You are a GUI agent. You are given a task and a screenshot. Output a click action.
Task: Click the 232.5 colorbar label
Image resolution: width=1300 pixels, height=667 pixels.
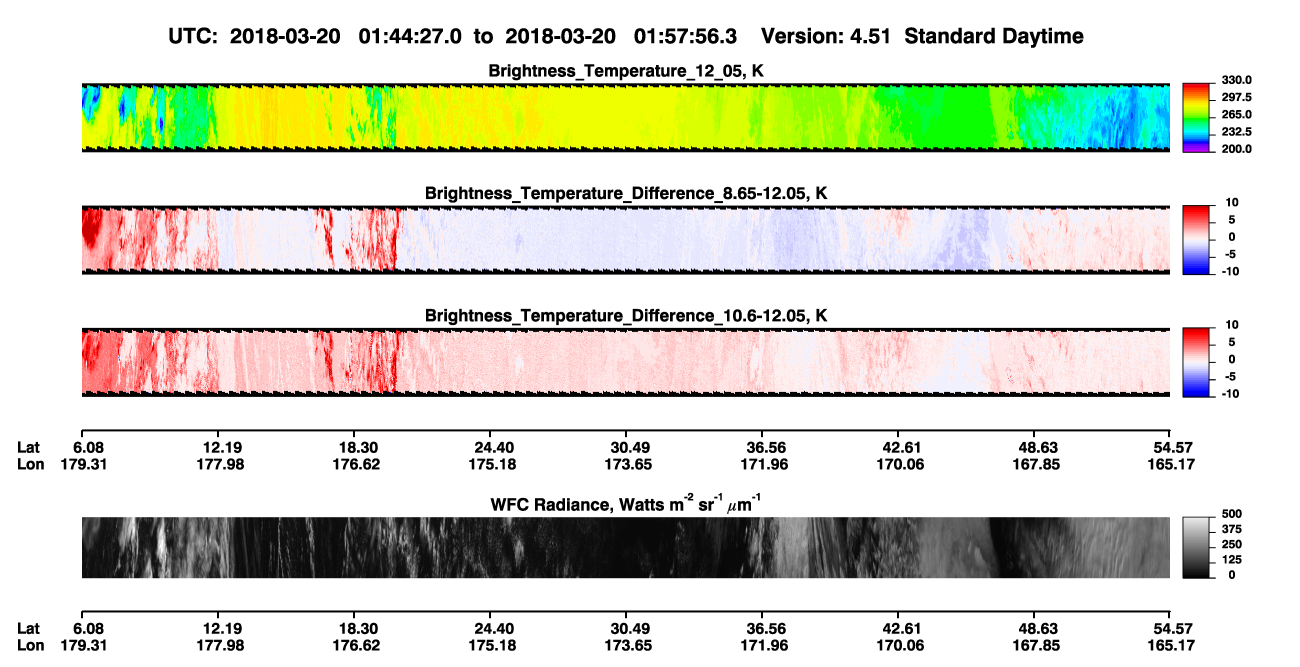click(x=1237, y=131)
